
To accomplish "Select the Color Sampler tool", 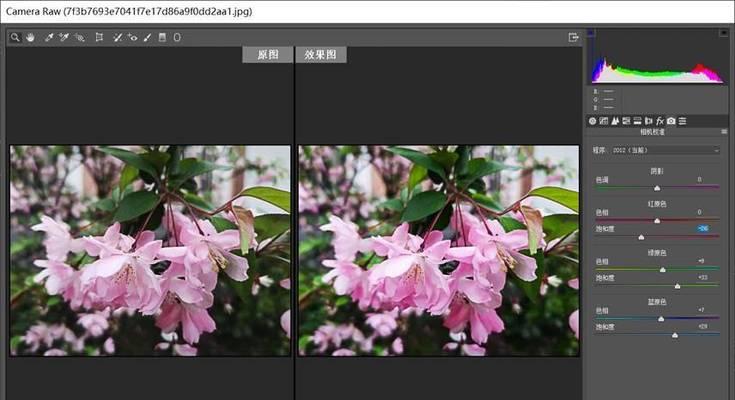I will (64, 37).
